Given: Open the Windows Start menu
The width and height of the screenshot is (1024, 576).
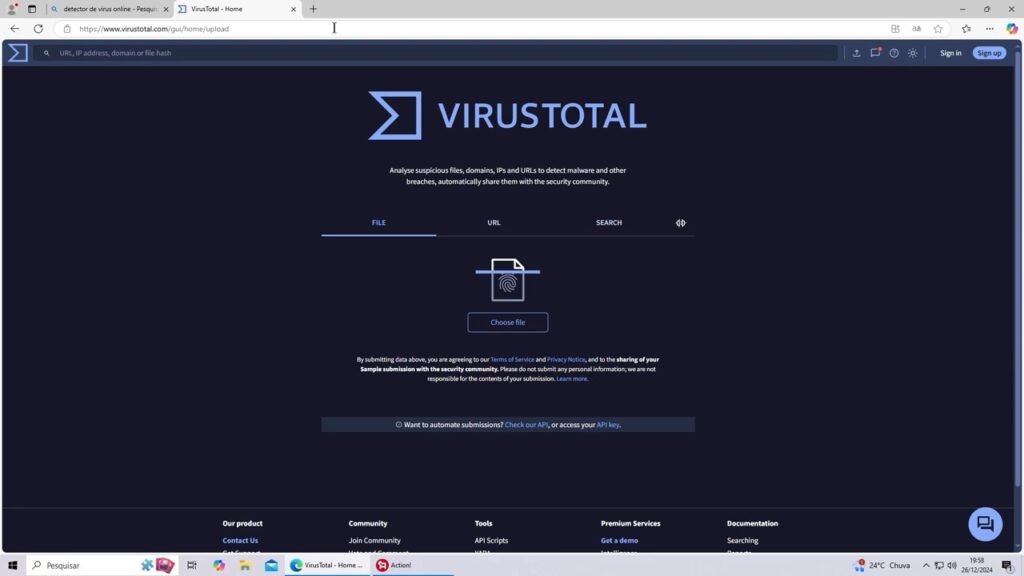Looking at the screenshot, I should click(12, 565).
